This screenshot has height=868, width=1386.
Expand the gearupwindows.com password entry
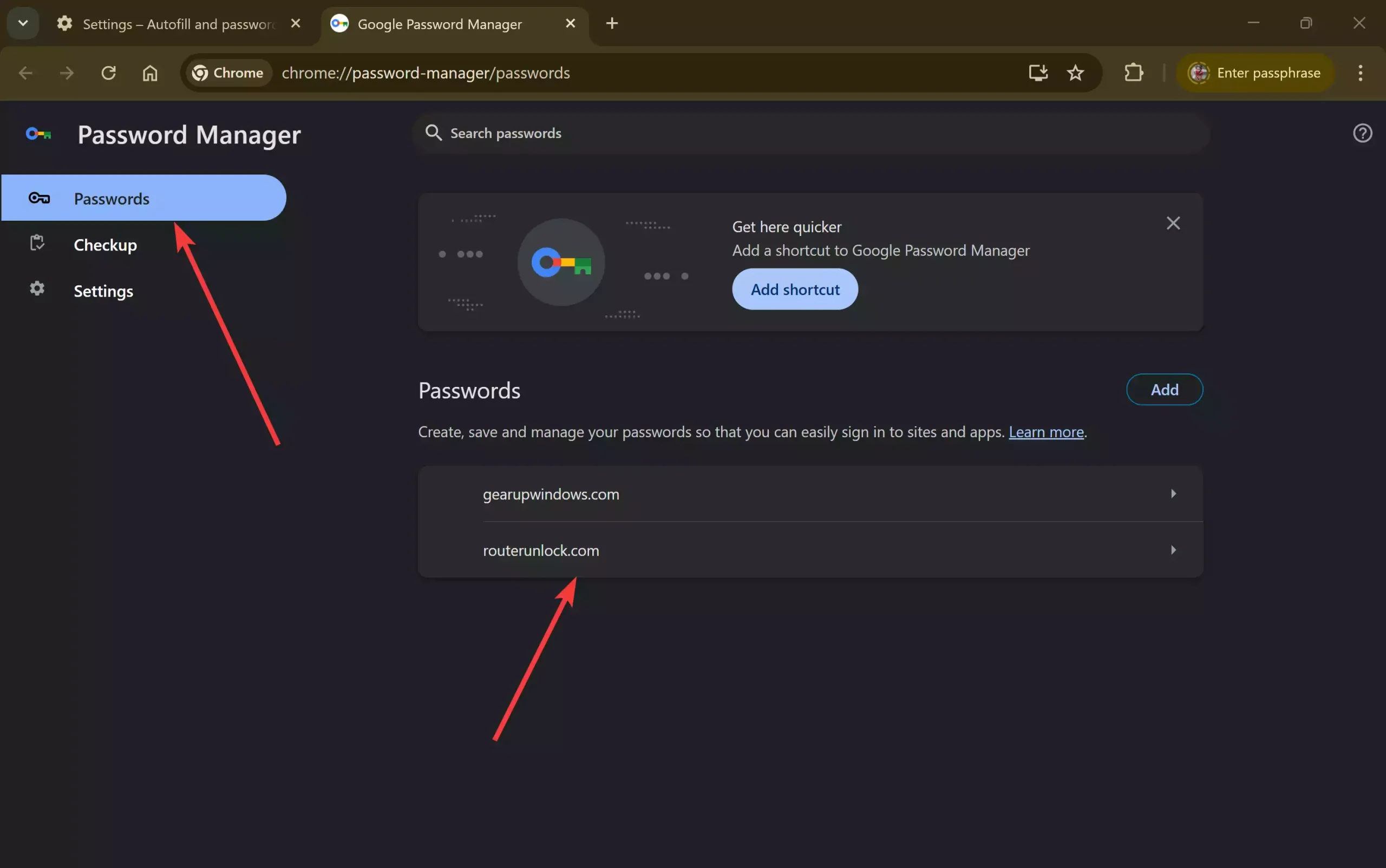(1173, 494)
